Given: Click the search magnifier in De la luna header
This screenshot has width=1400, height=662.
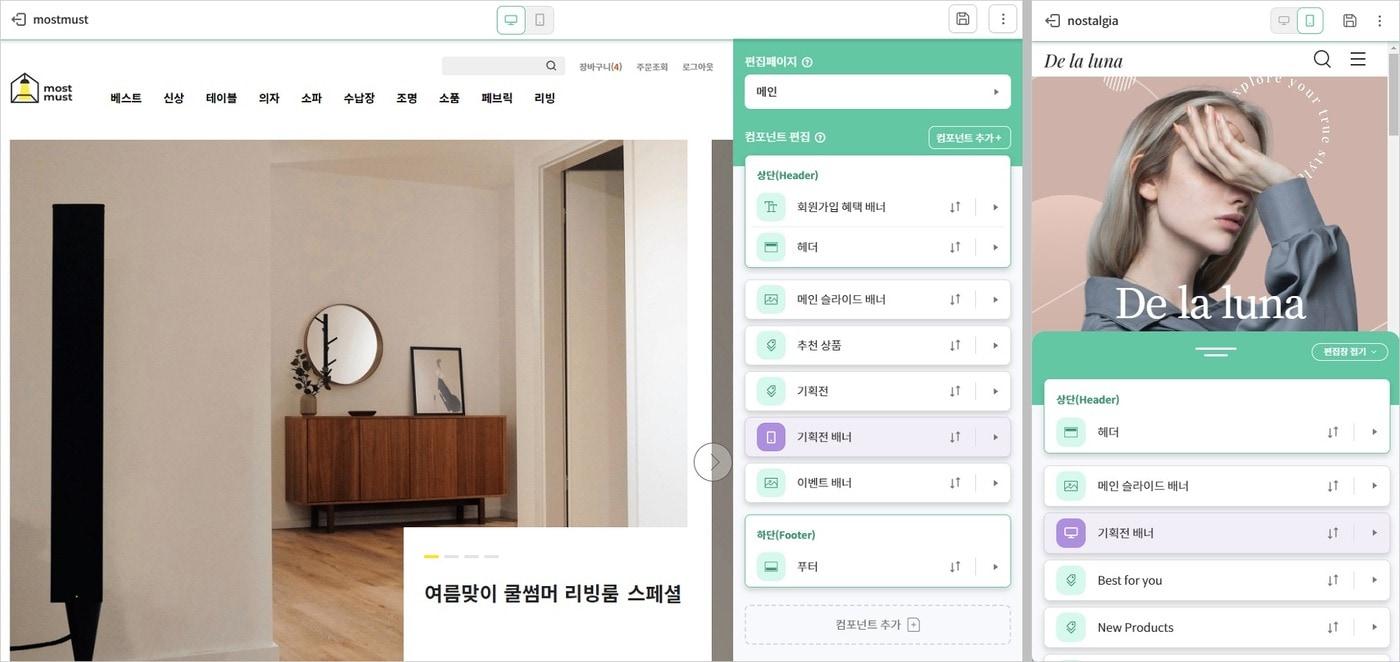Looking at the screenshot, I should point(1322,59).
